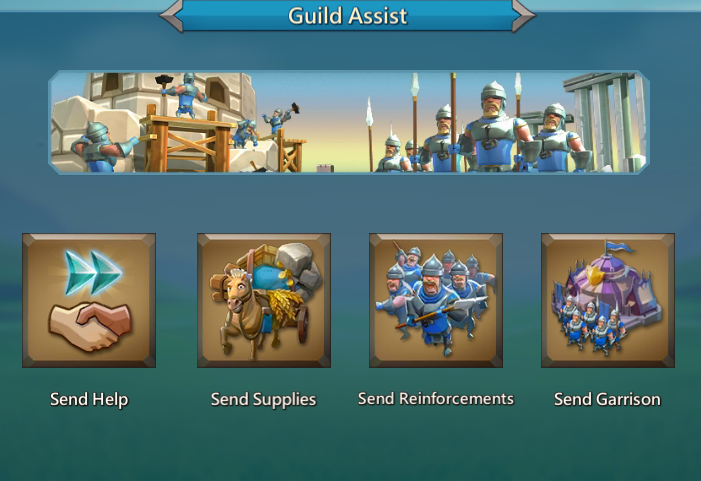The height and width of the screenshot is (481, 701).
Task: Click the Send Reinforcements text label
Action: click(x=436, y=398)
